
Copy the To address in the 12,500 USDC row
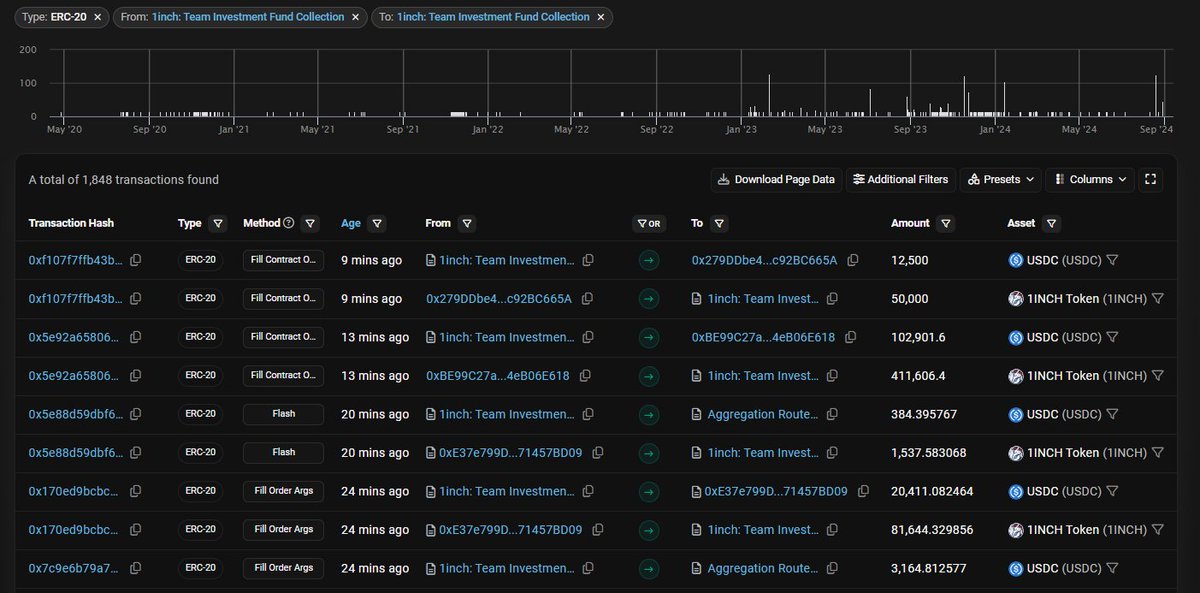click(x=852, y=260)
